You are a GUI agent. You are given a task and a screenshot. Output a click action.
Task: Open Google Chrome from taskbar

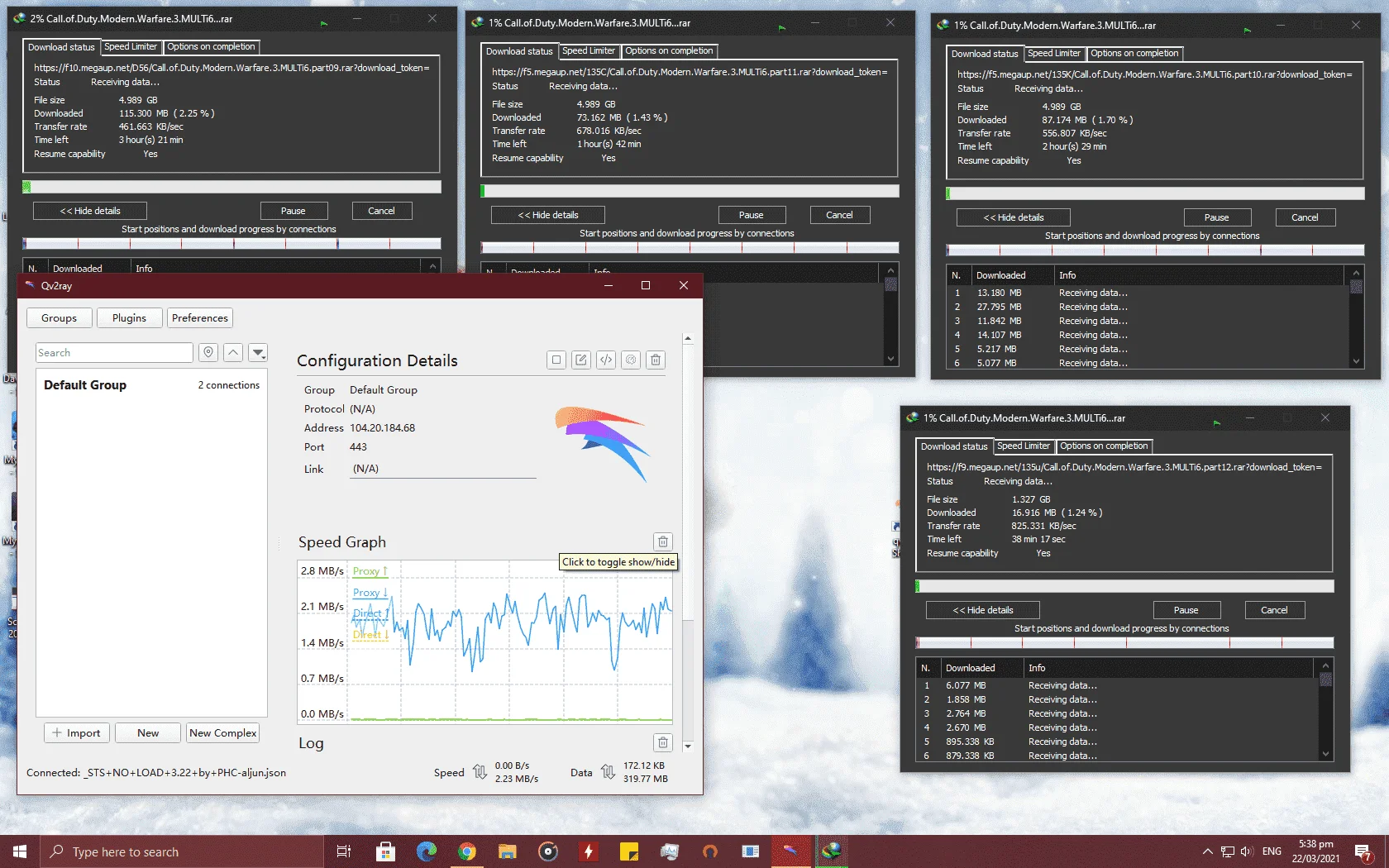[x=466, y=851]
